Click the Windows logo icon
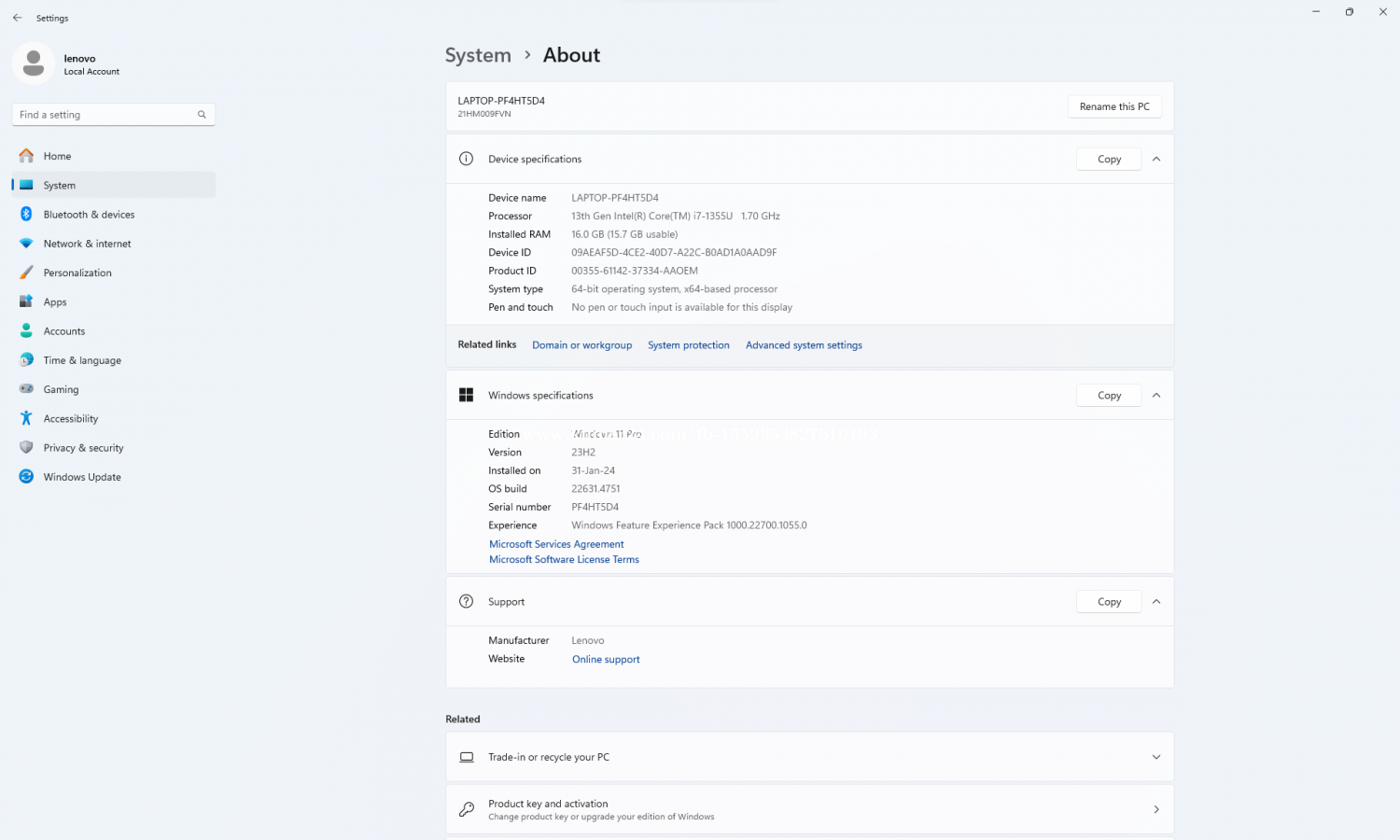Viewport: 1400px width, 840px height. click(467, 395)
